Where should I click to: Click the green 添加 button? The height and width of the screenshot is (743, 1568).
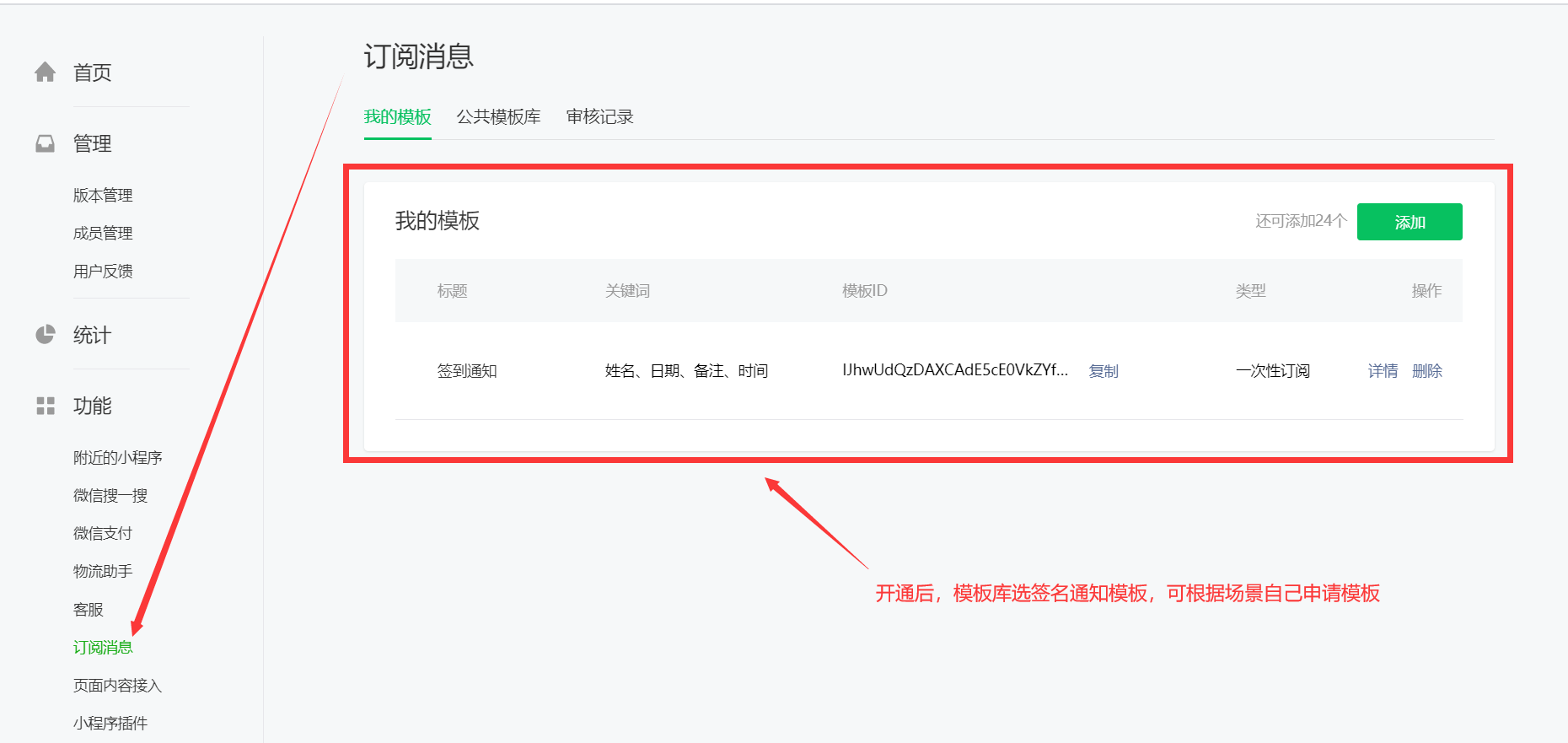[1410, 222]
